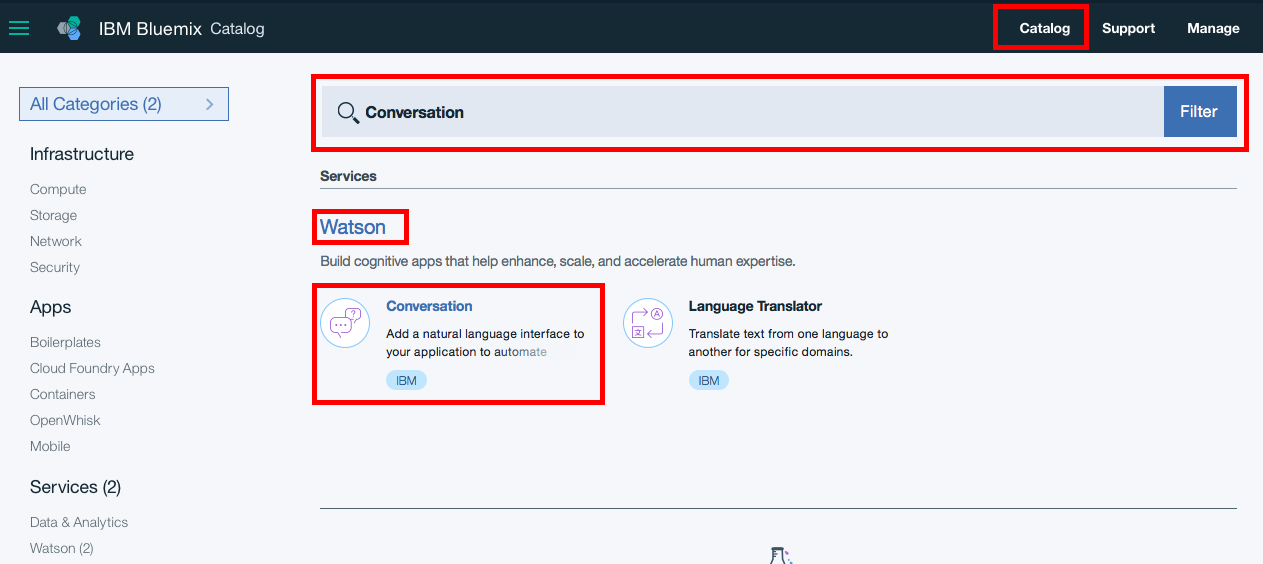Open the Conversation service title link

(429, 306)
